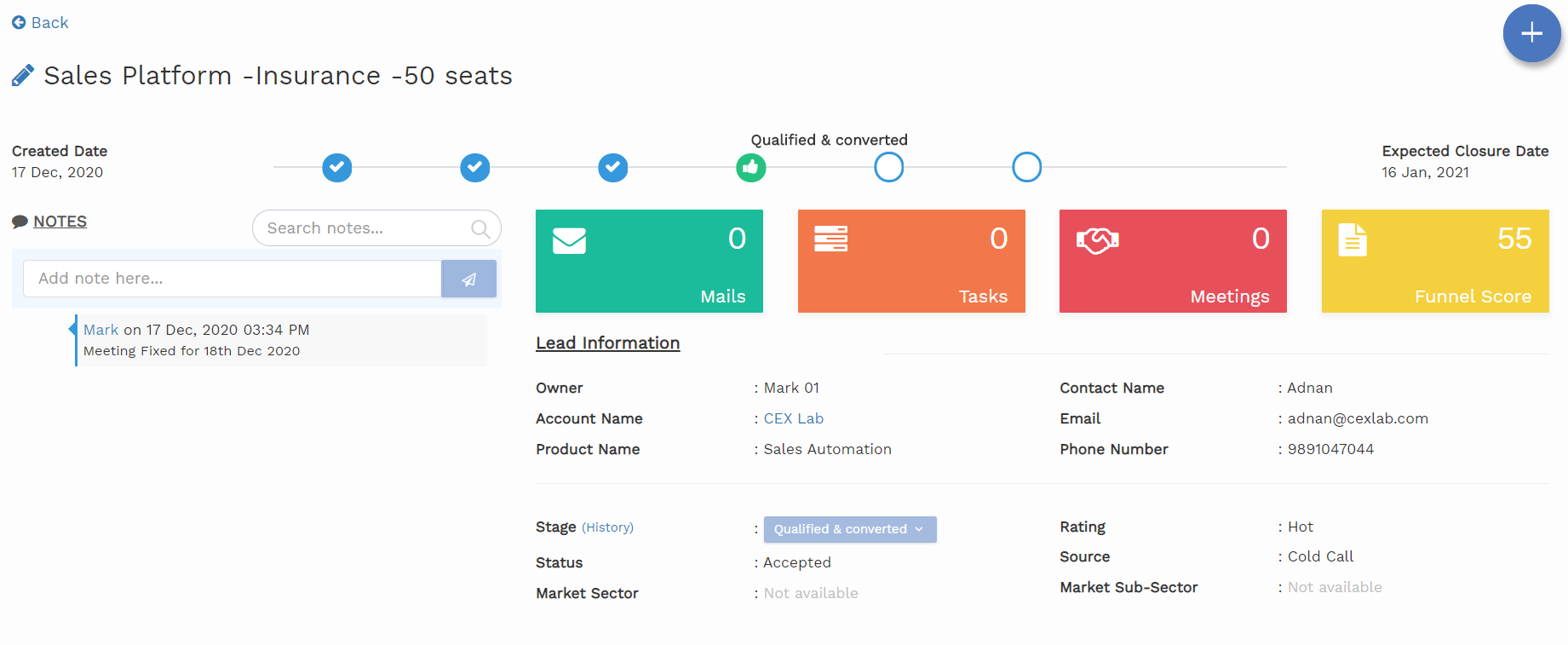Click the owner value Mark 01
The image size is (1568, 645).
coord(791,388)
